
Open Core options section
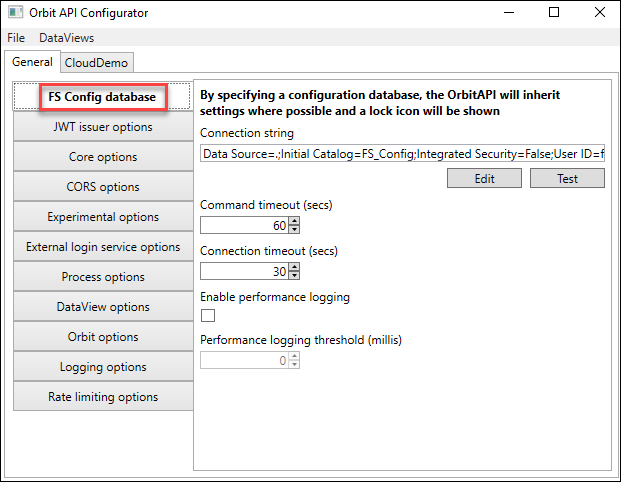[103, 157]
